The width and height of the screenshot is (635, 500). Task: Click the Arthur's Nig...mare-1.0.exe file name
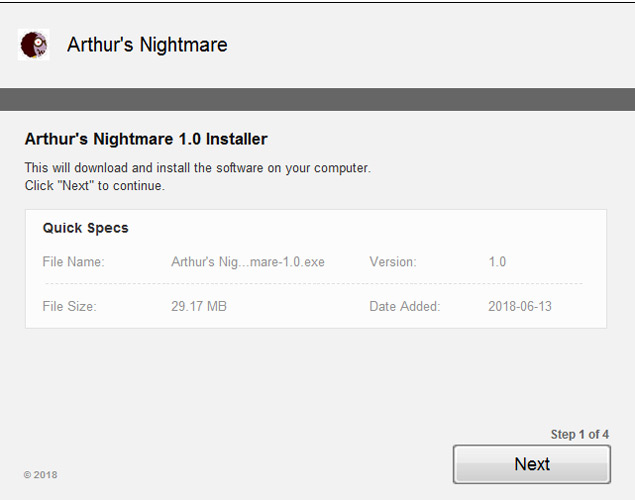(248, 262)
